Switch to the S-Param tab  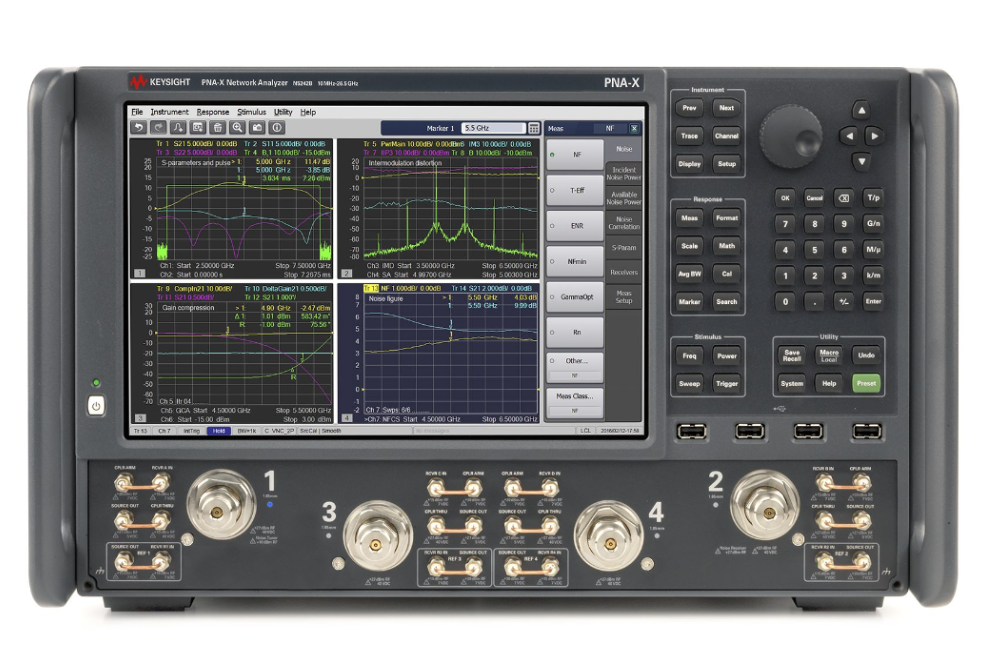[624, 247]
